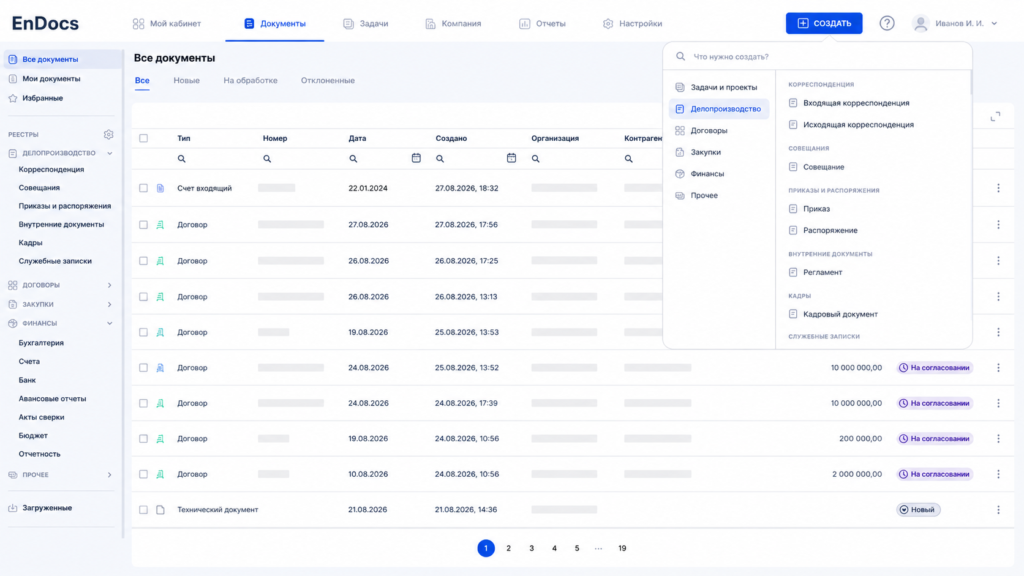Viewport: 1024px width, 576px height.
Task: Focus the Что нужно создать search field
Action: click(x=818, y=57)
